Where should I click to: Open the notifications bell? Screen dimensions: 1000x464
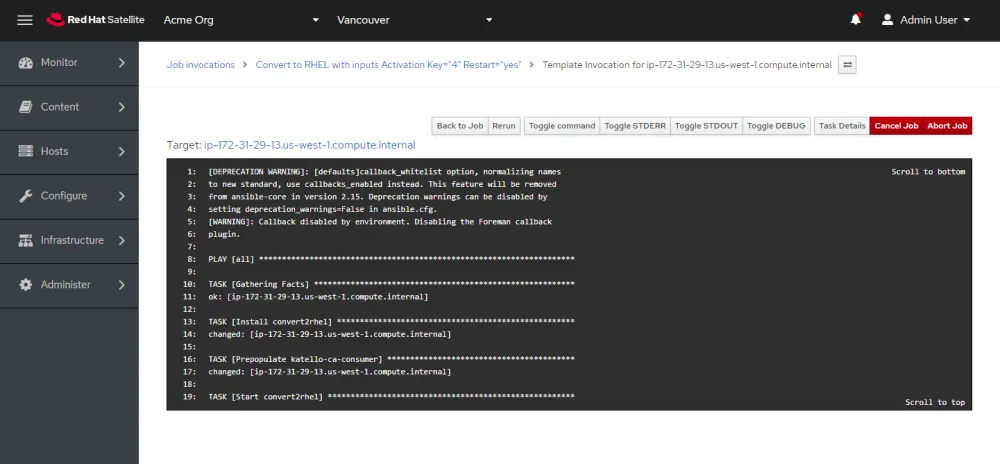coord(856,20)
